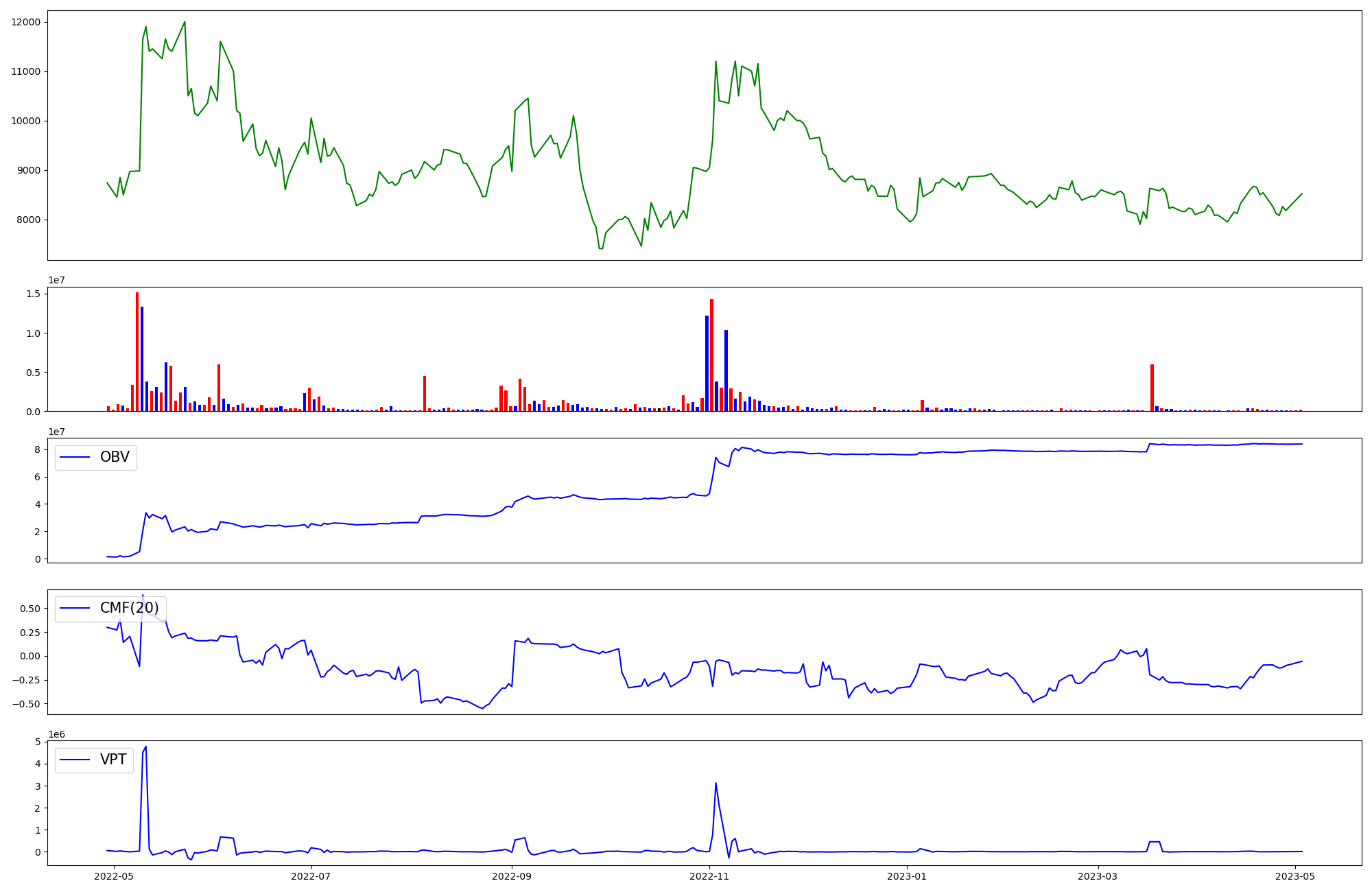Click the 2022-05 x-axis date label
Image resolution: width=1372 pixels, height=892 pixels.
tap(114, 876)
